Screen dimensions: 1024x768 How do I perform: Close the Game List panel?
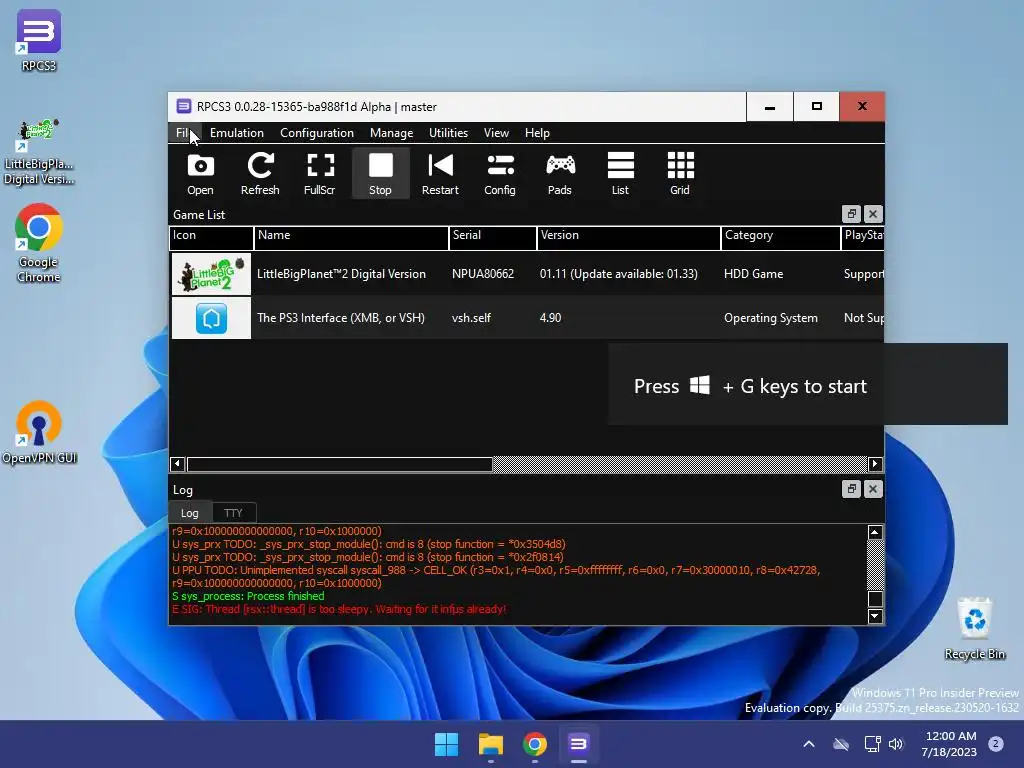[873, 214]
